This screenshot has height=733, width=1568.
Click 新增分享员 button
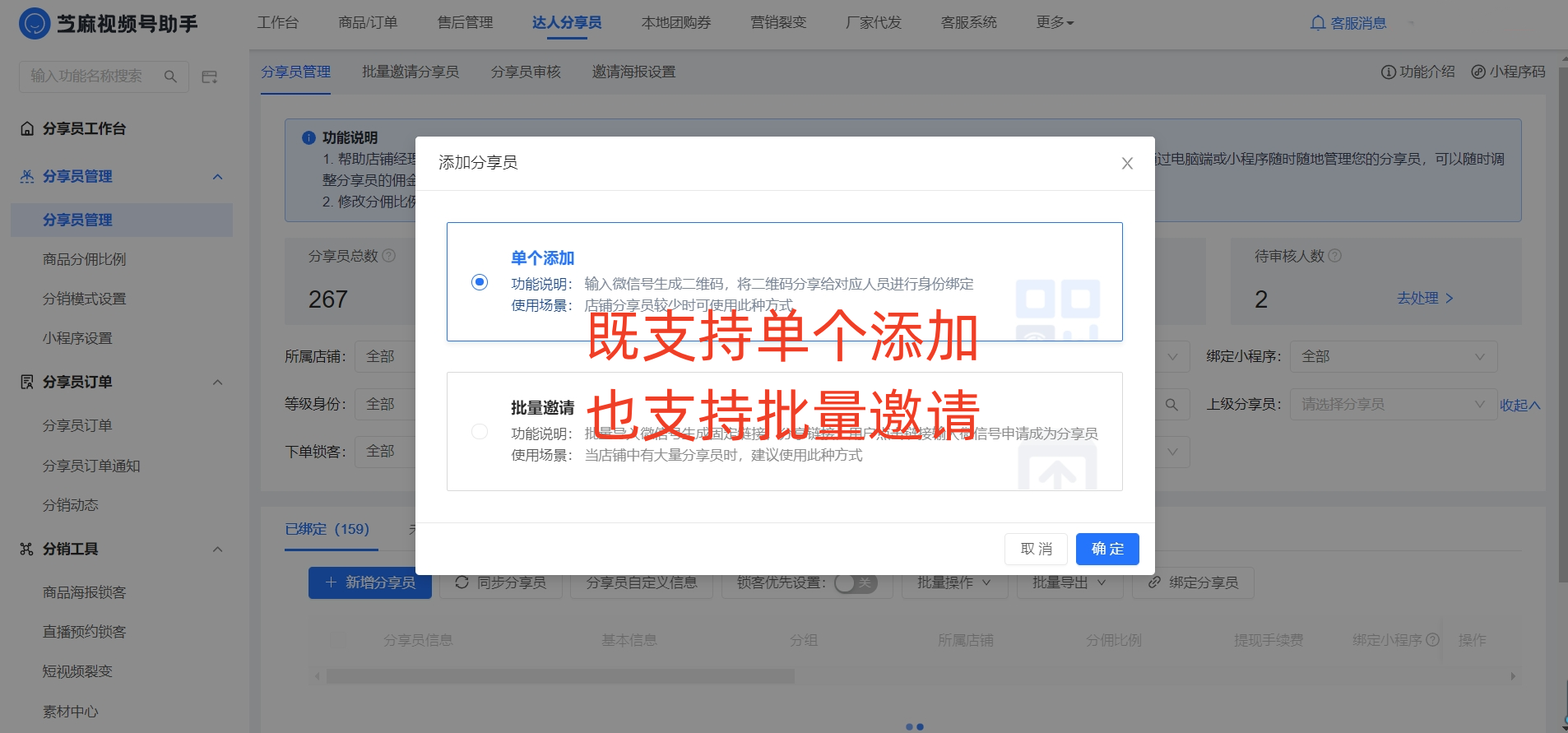[370, 582]
